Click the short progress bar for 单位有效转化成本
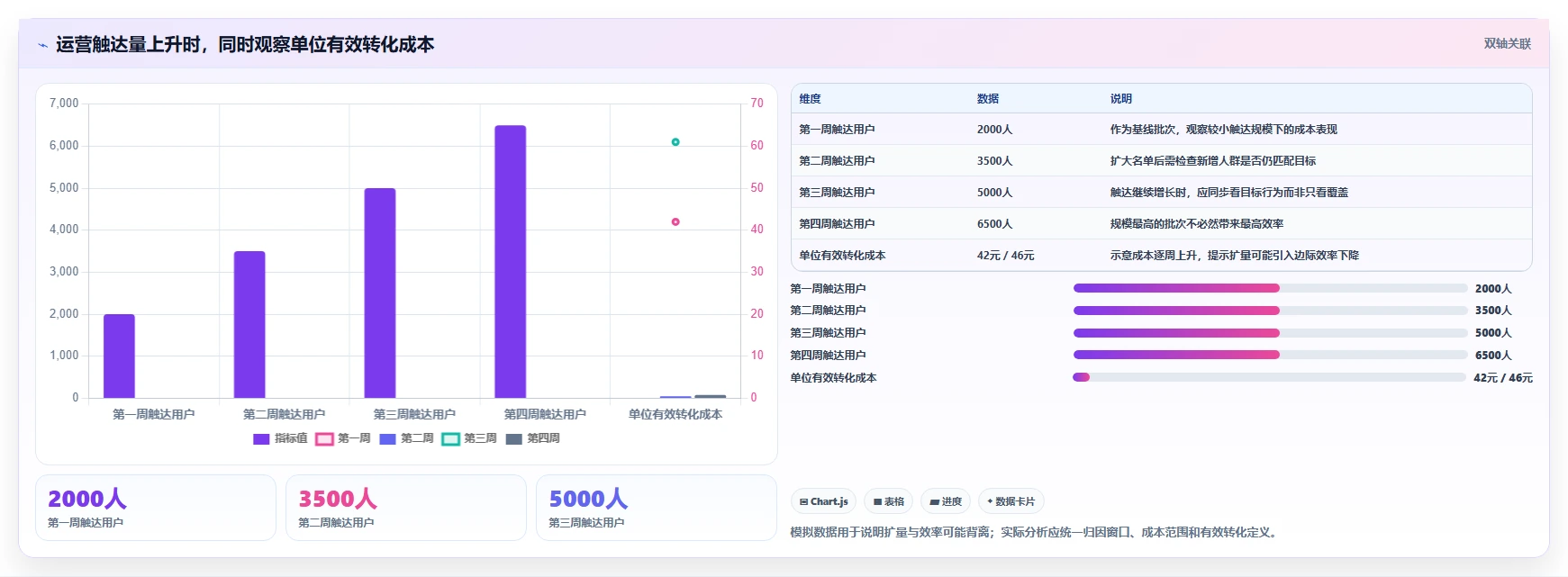Viewport: 1568px width, 577px height. click(x=1270, y=377)
